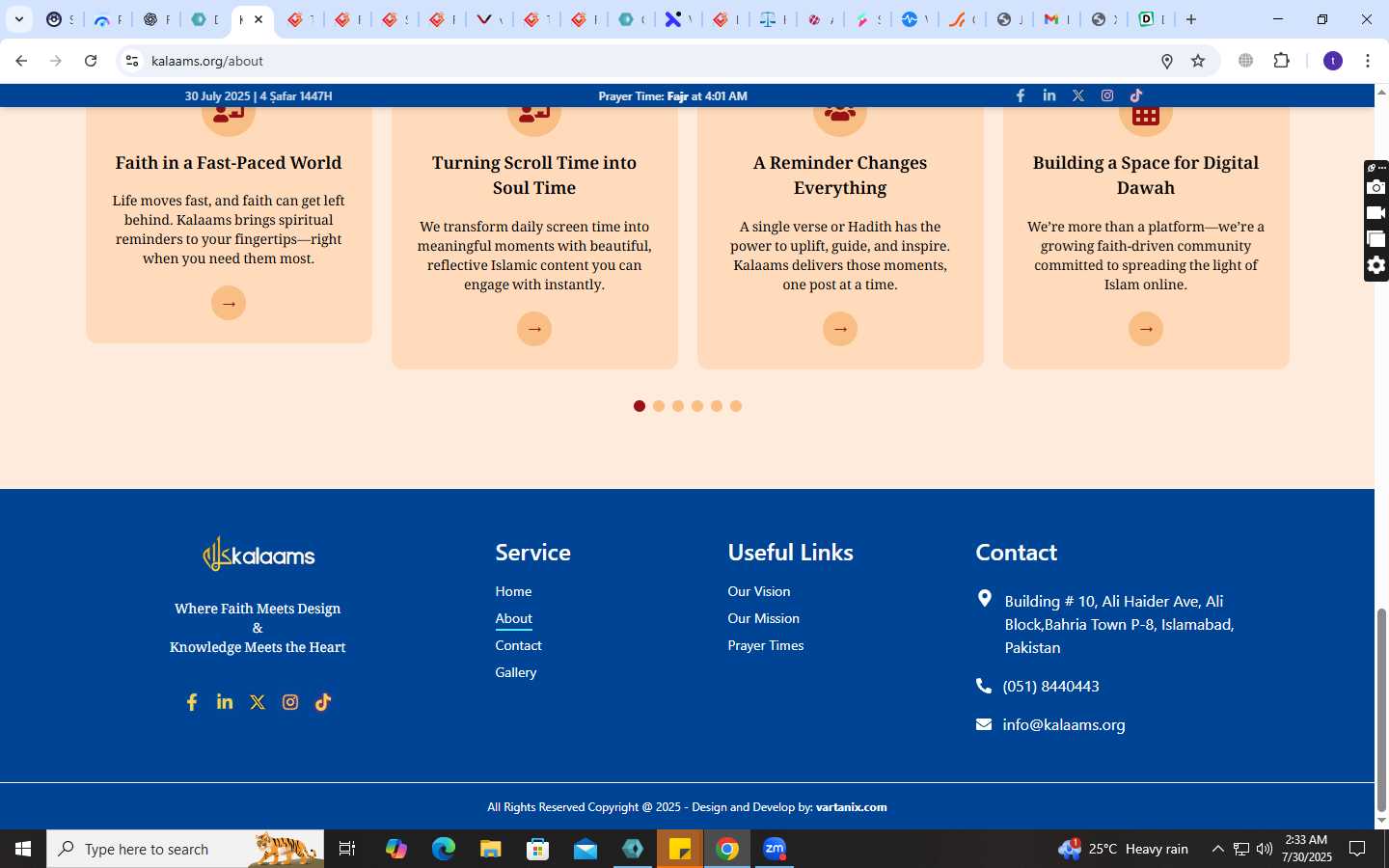
Task: Click the browser Back arrow
Action: coord(21,61)
